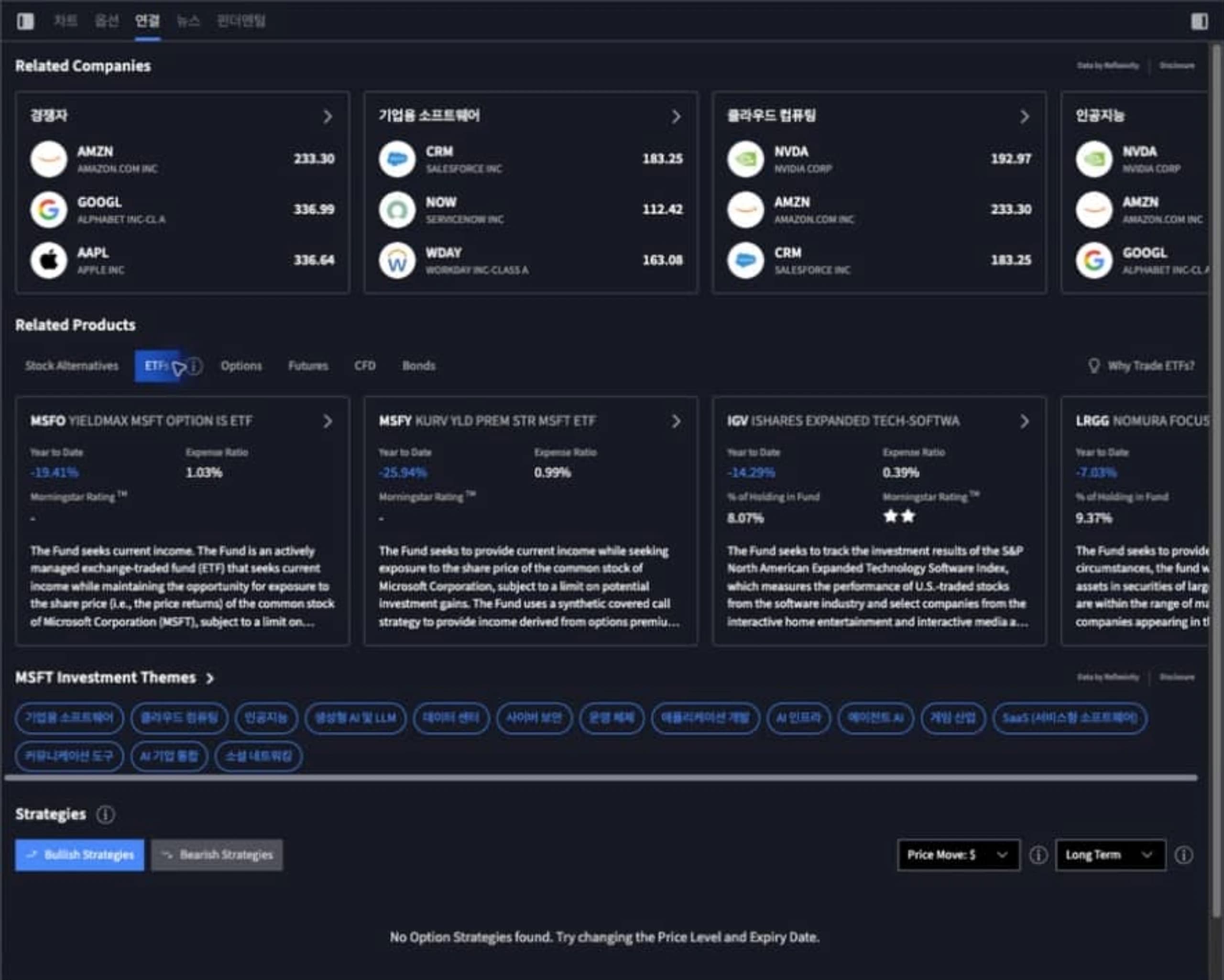The height and width of the screenshot is (980, 1224).
Task: Select the Bonds product tab
Action: pyautogui.click(x=419, y=366)
